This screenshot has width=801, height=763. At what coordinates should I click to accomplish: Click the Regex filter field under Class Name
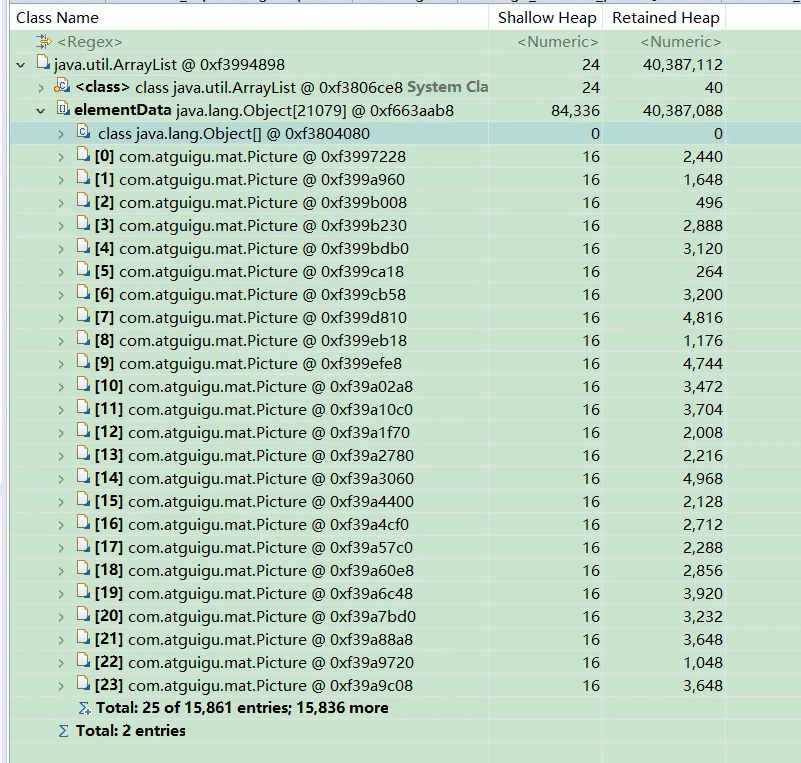tap(249, 41)
